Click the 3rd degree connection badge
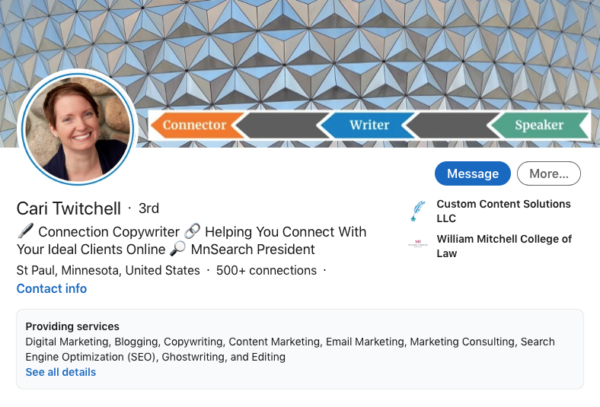The height and width of the screenshot is (407, 600). click(149, 208)
